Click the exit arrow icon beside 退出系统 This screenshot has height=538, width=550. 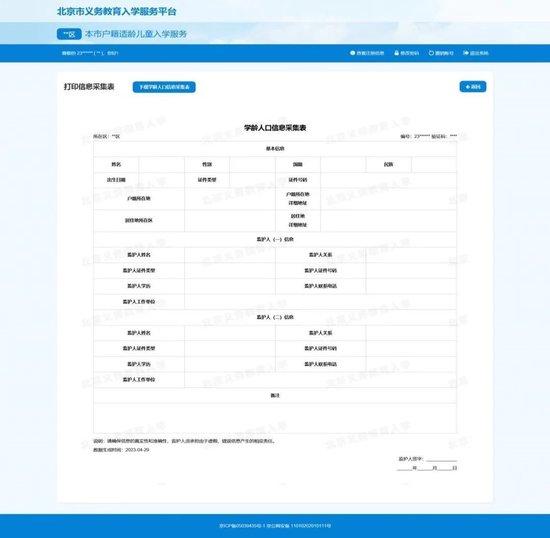pos(466,53)
